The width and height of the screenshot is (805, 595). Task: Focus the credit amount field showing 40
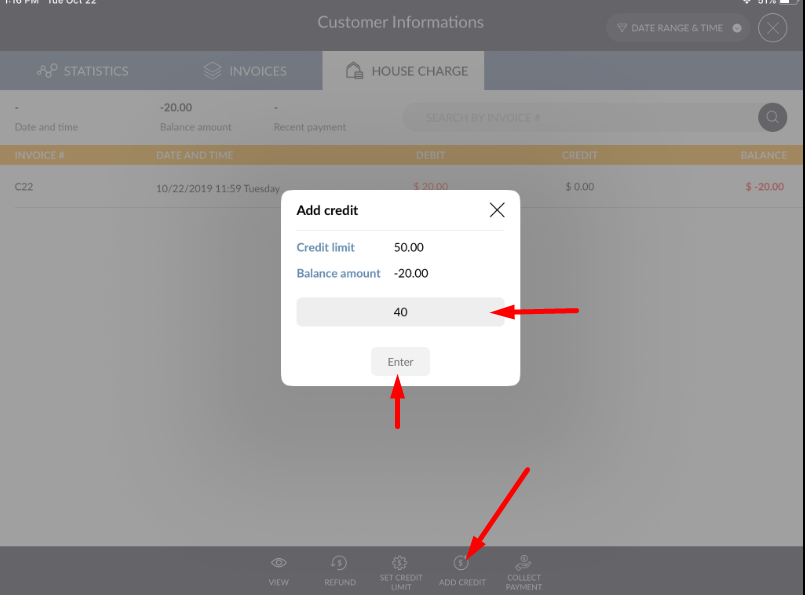coord(400,312)
